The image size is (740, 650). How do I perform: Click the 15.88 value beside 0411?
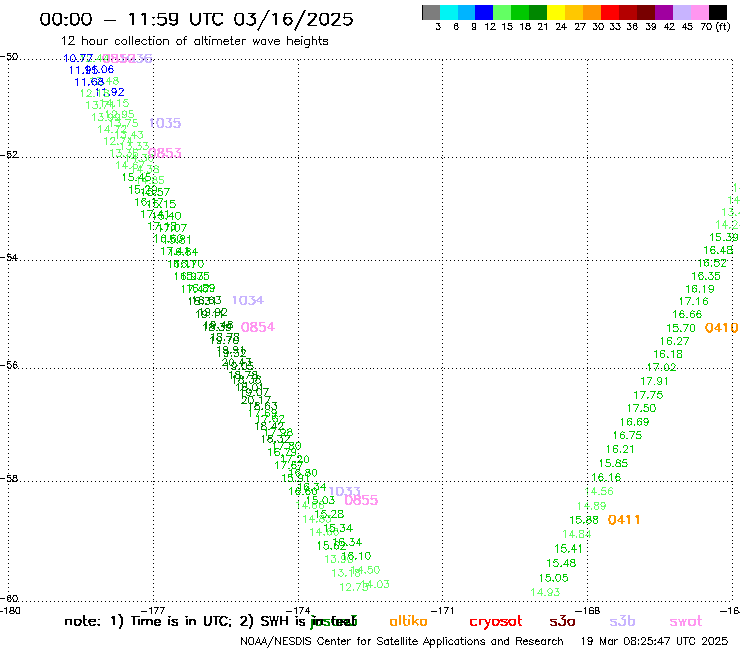click(x=584, y=520)
